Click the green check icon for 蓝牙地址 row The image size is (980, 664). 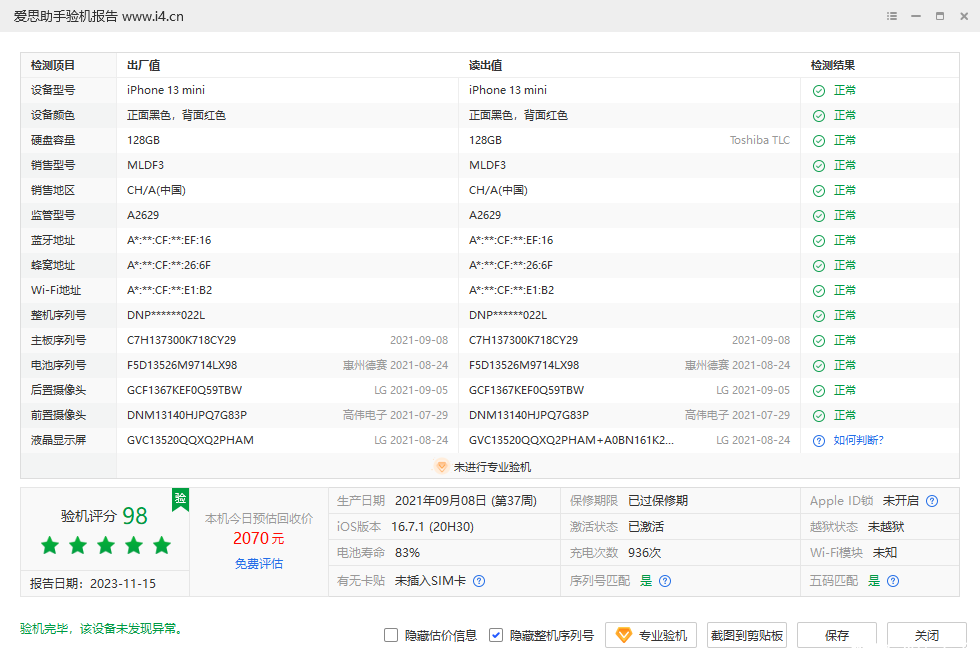coord(819,241)
